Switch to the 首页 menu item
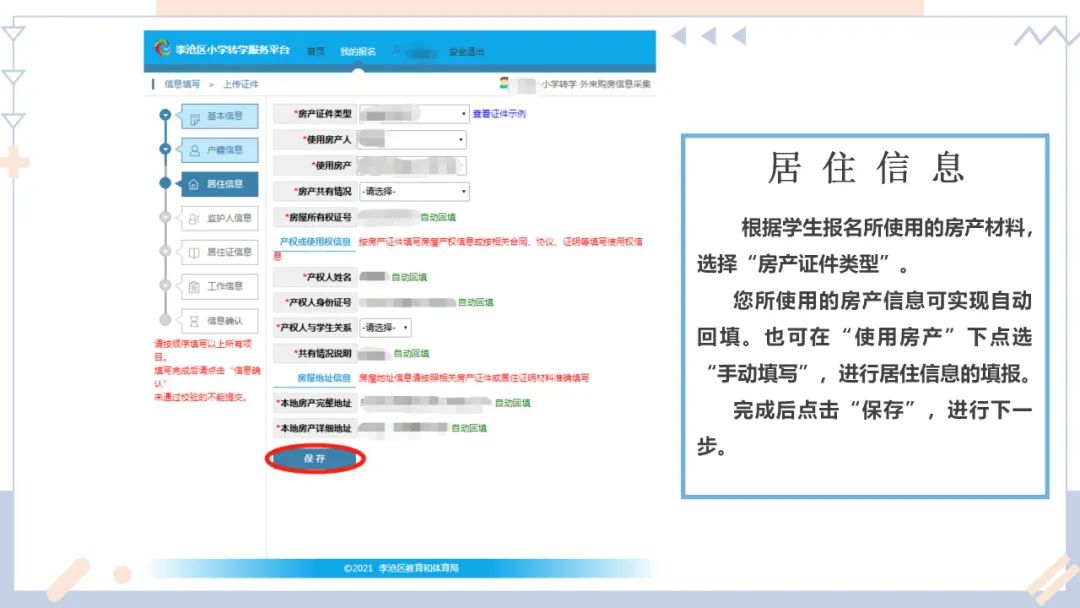Screen dimensions: 1080x608 [317, 51]
